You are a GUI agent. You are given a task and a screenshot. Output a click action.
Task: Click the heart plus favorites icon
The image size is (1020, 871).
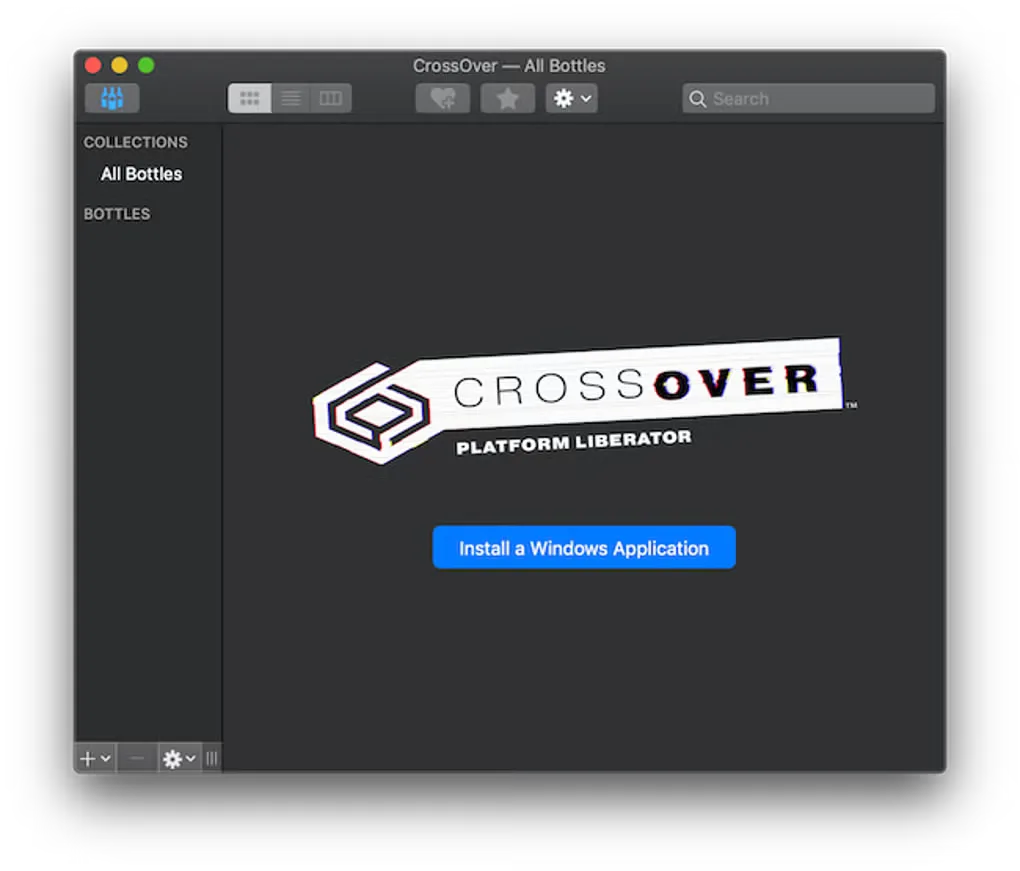[x=443, y=98]
